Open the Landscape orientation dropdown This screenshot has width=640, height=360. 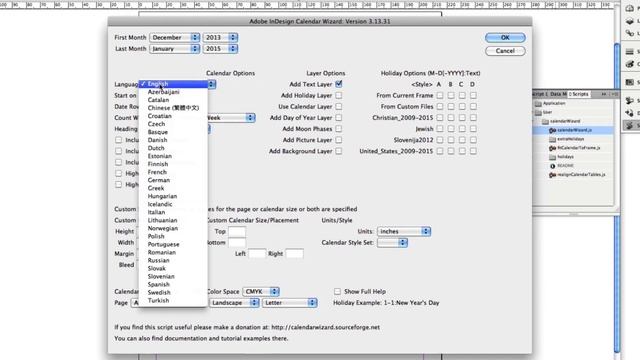pos(234,303)
